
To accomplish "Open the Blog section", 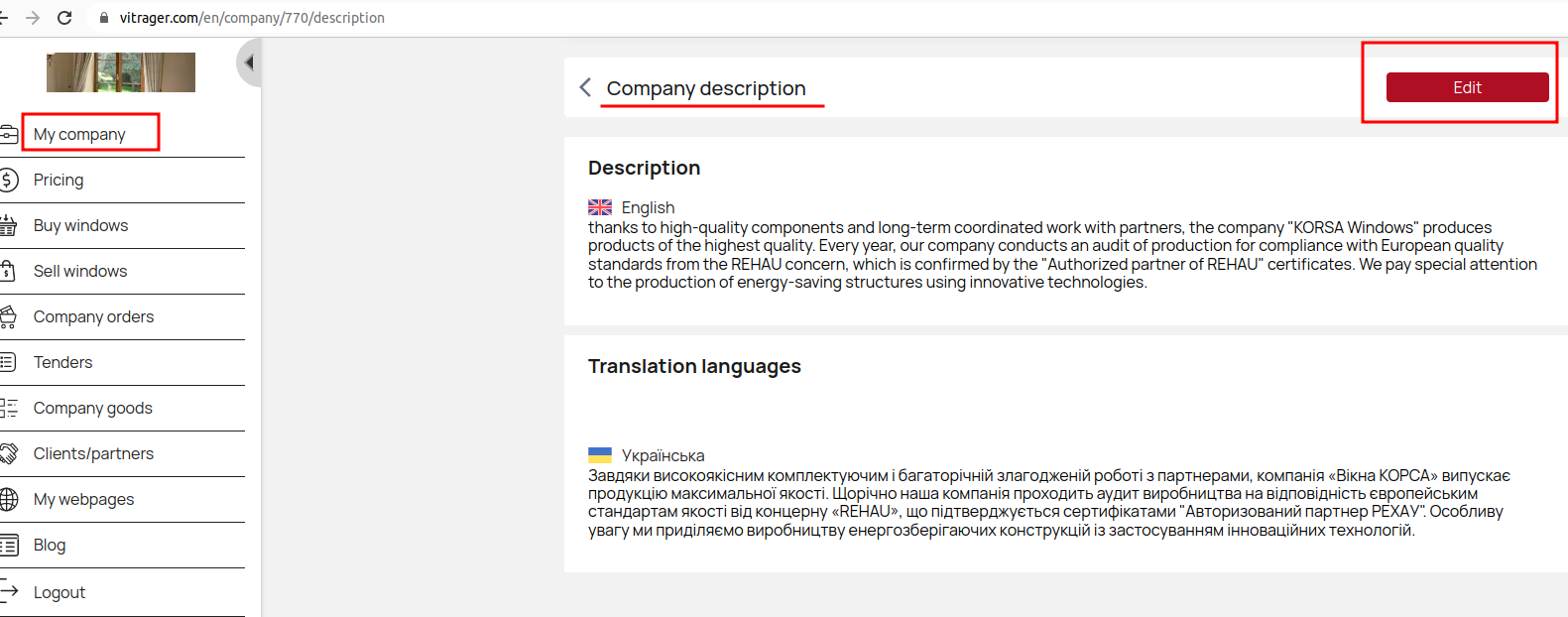I will tap(50, 545).
